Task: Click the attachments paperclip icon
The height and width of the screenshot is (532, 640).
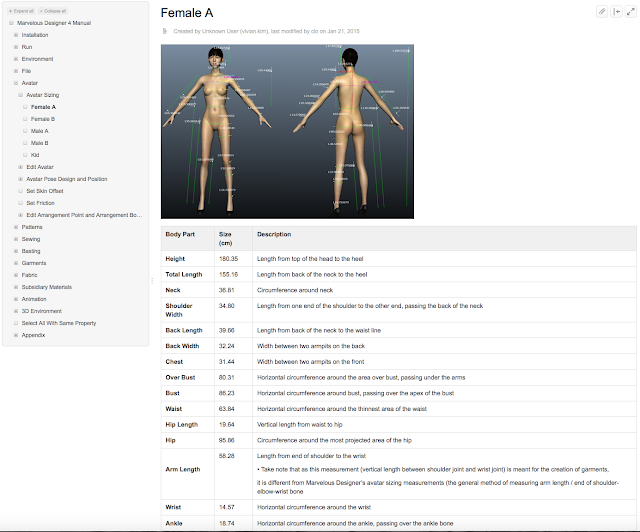Action: (602, 12)
